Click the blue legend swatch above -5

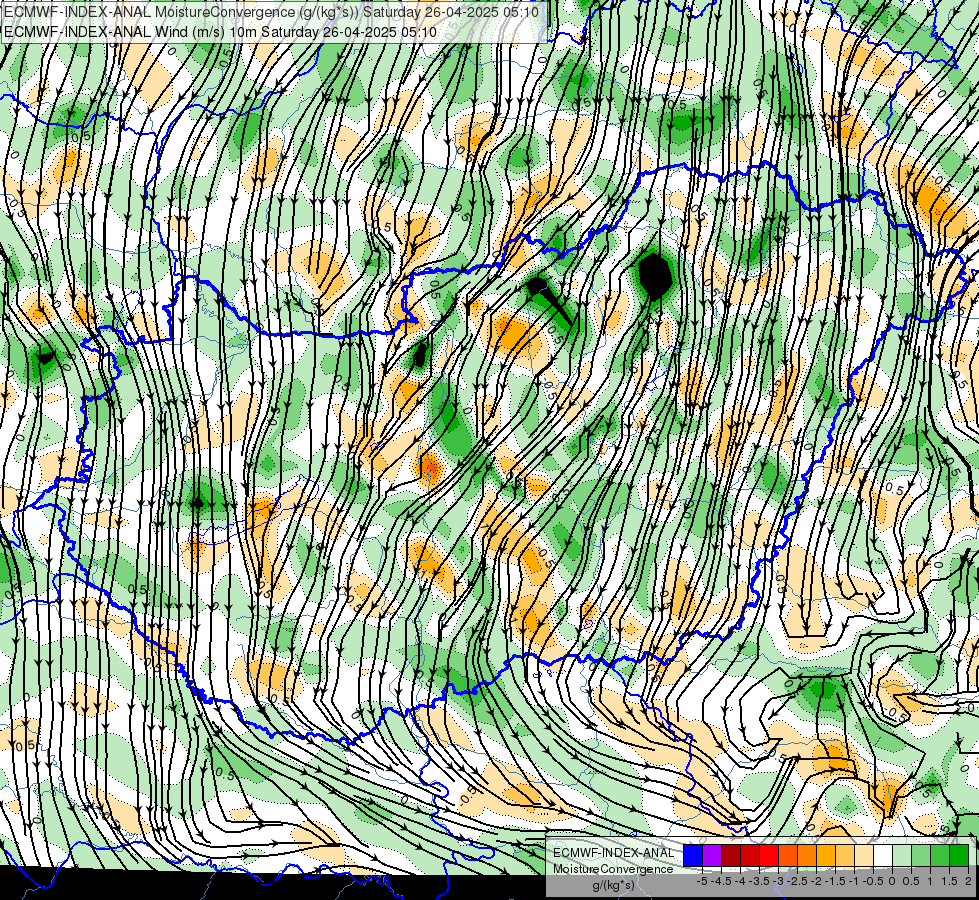[693, 855]
